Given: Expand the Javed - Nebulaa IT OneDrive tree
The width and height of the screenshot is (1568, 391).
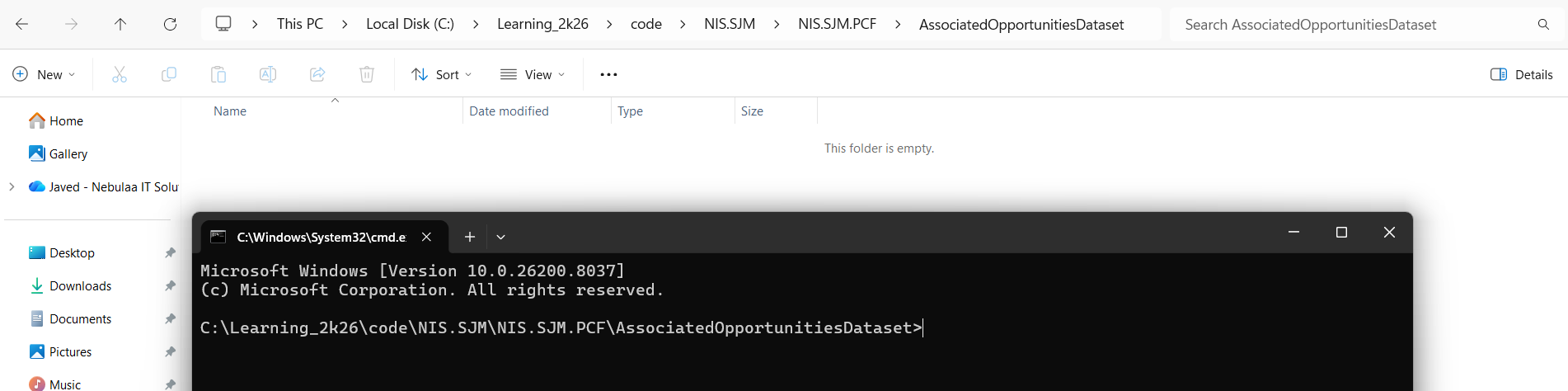Looking at the screenshot, I should 12,186.
